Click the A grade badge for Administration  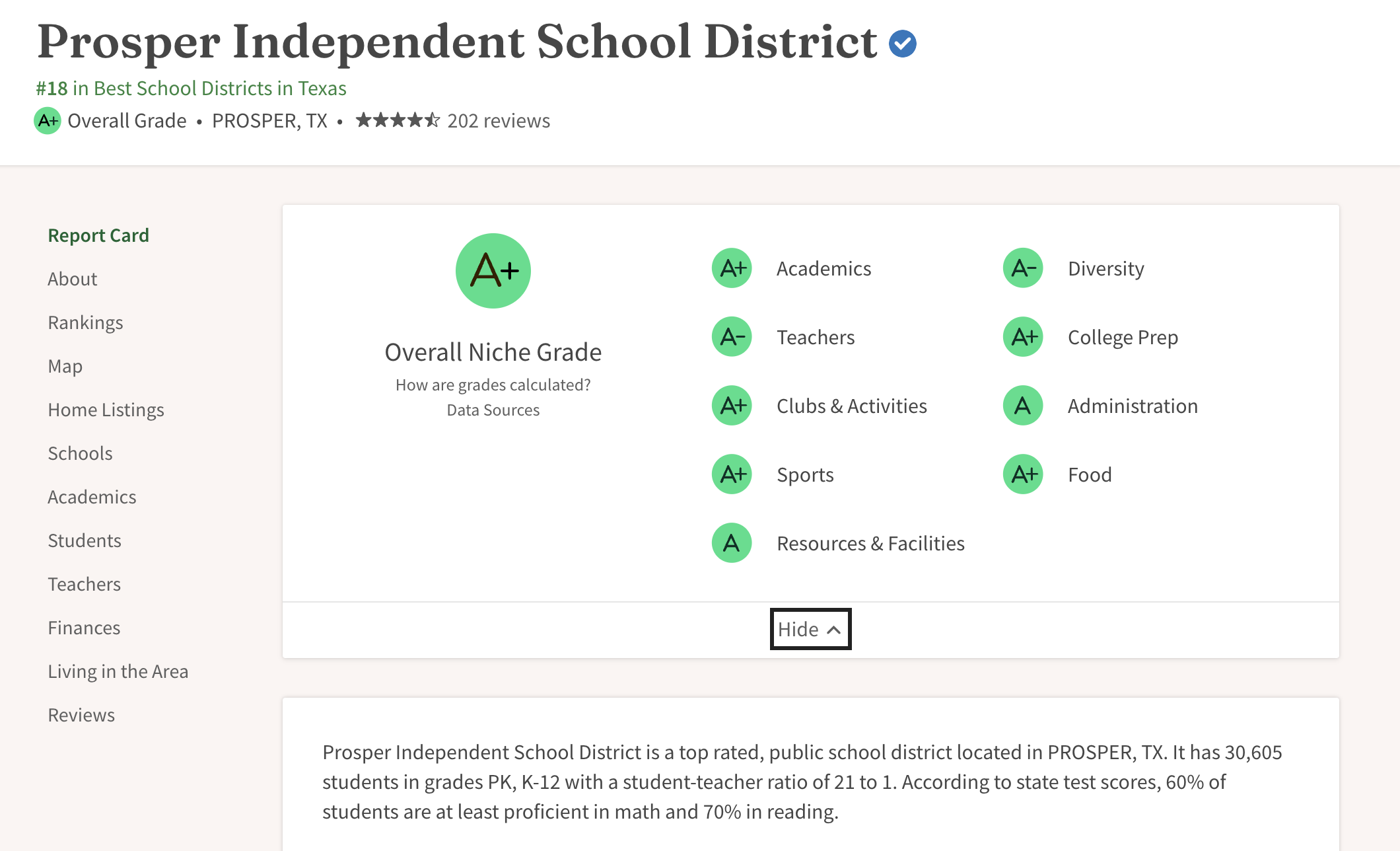1023,406
